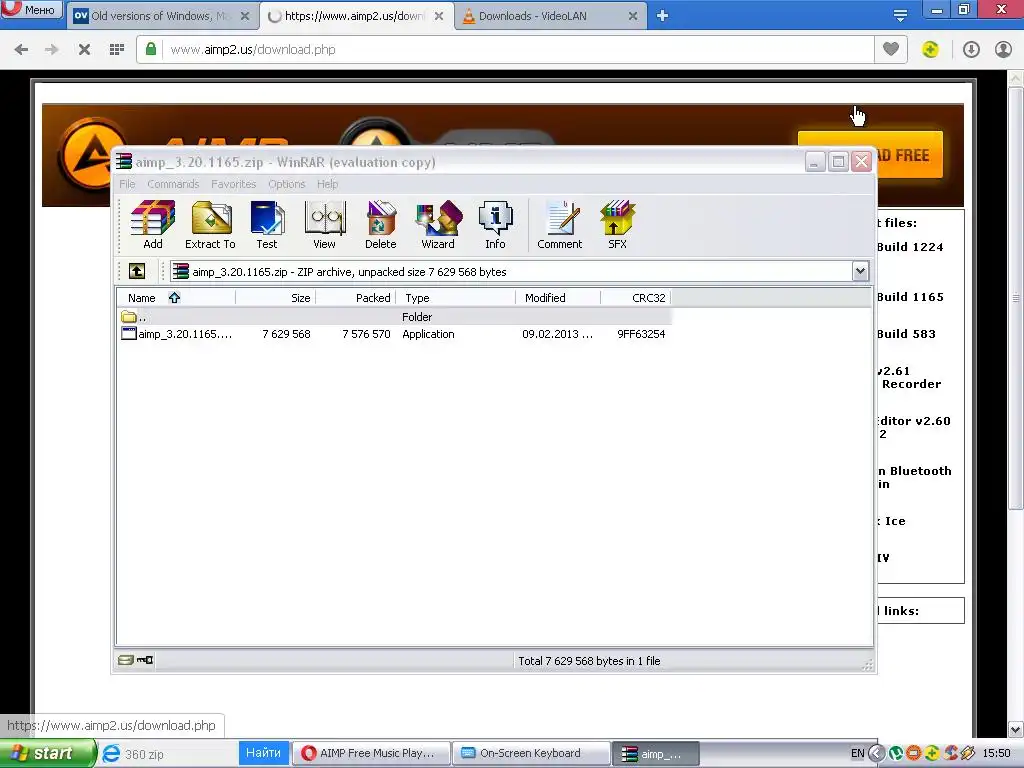Expand the archive path dropdown
The height and width of the screenshot is (768, 1024).
(860, 271)
